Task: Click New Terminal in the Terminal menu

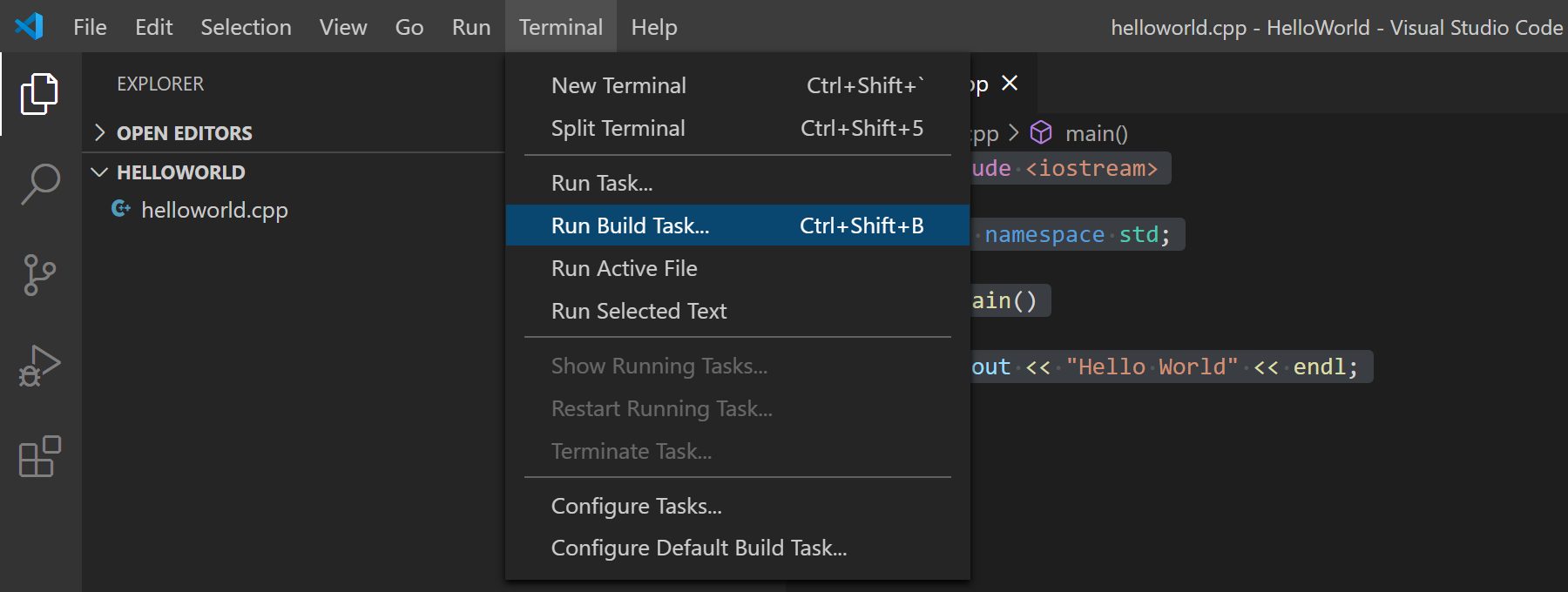Action: [x=618, y=84]
